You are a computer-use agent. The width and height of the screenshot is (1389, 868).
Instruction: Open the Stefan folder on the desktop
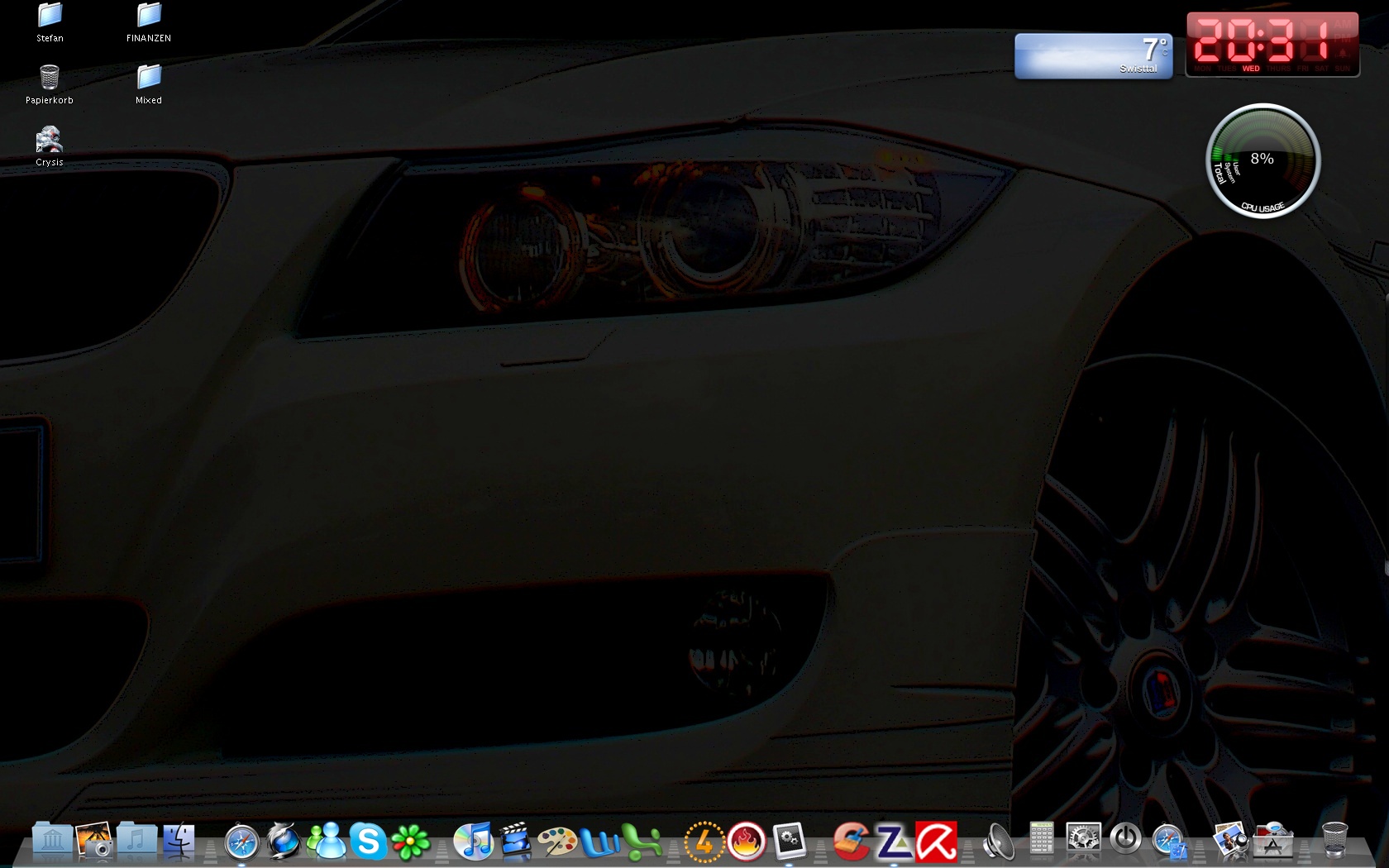pyautogui.click(x=50, y=22)
